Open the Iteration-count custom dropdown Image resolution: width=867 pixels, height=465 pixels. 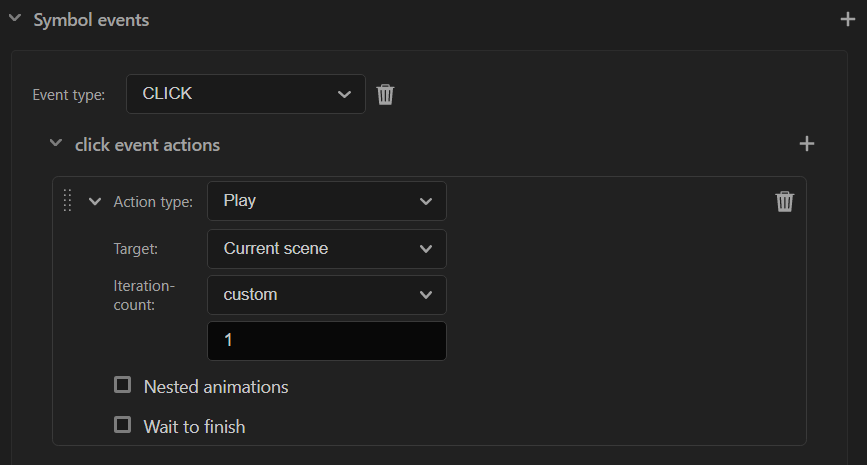pos(327,295)
